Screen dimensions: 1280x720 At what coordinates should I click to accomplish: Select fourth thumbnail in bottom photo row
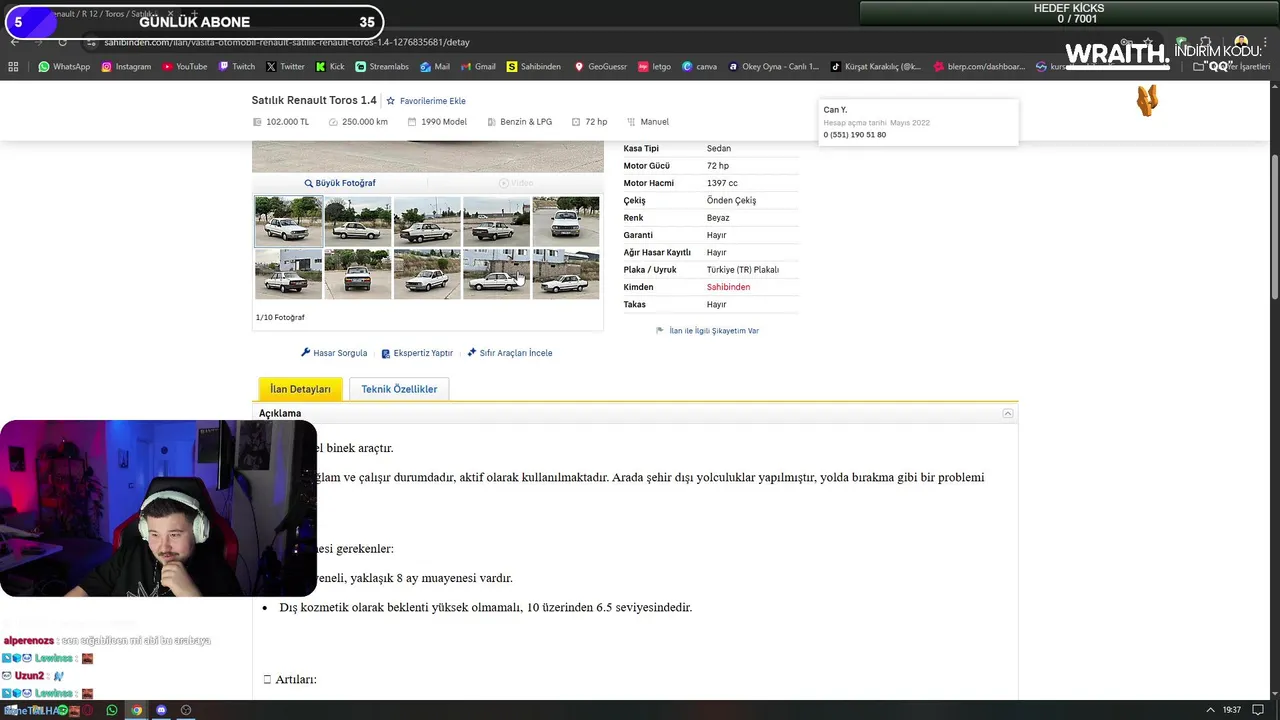tap(496, 274)
